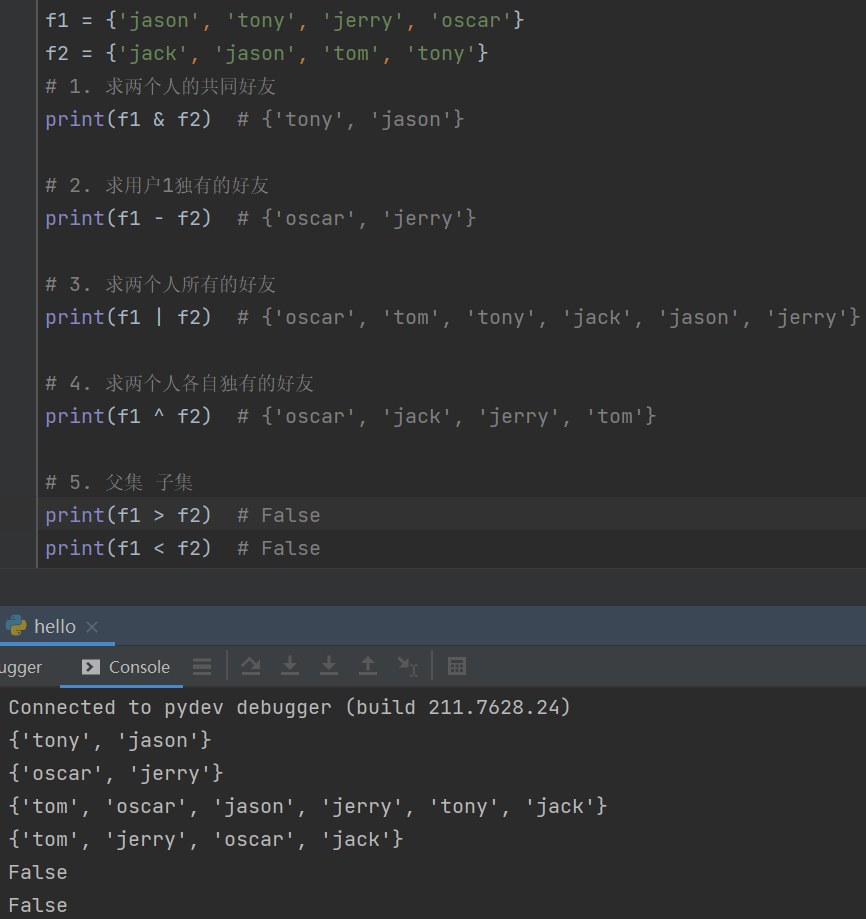Click the Step Over debug icon
Screen dimensions: 866x919
point(251,666)
